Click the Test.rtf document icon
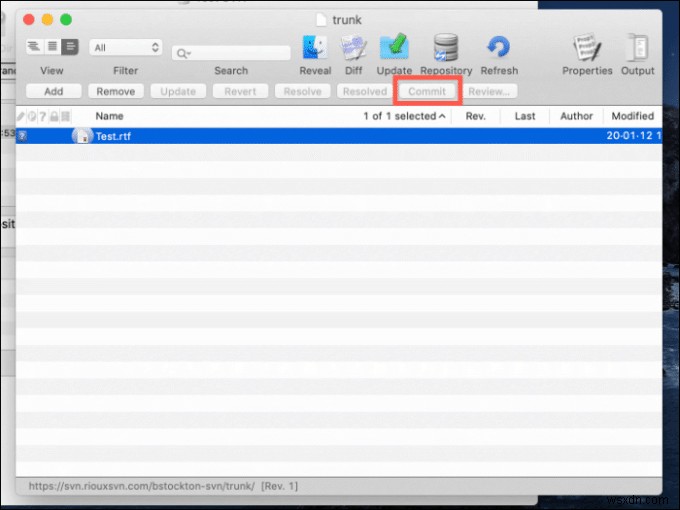Viewport: 680px width, 510px height. coord(82,136)
